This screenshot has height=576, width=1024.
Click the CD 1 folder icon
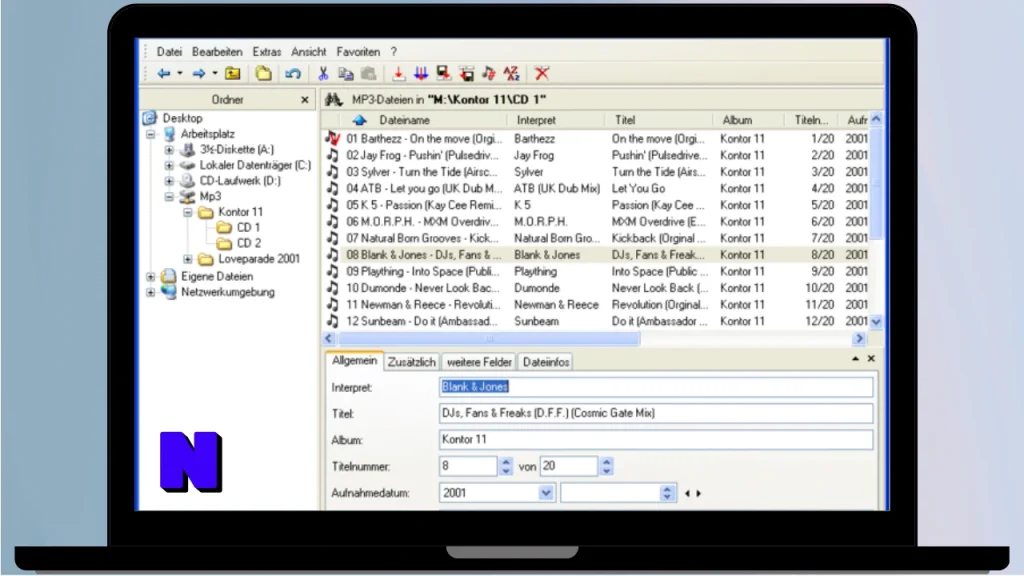click(224, 227)
